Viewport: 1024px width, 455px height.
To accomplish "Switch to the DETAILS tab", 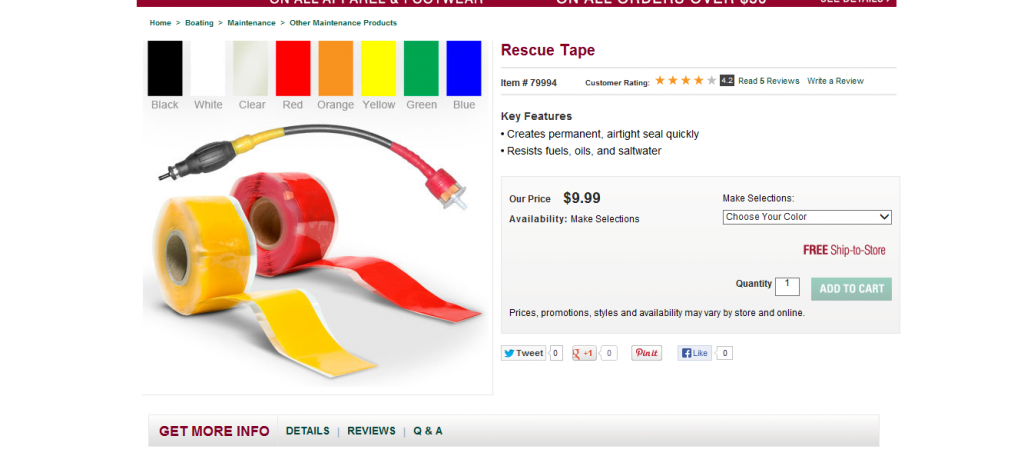I will (x=308, y=431).
